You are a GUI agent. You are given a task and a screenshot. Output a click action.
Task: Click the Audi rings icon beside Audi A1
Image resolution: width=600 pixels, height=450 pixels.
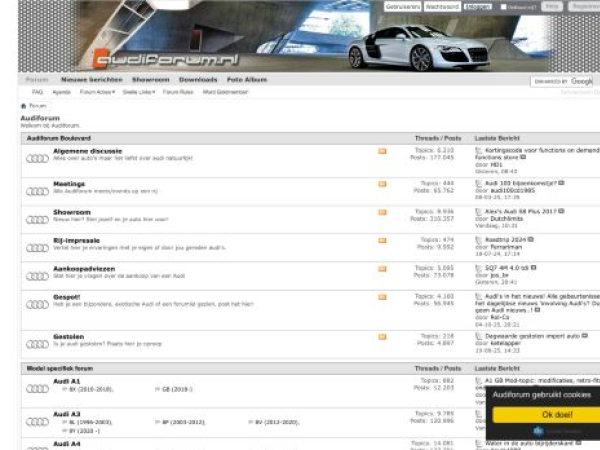(37, 389)
